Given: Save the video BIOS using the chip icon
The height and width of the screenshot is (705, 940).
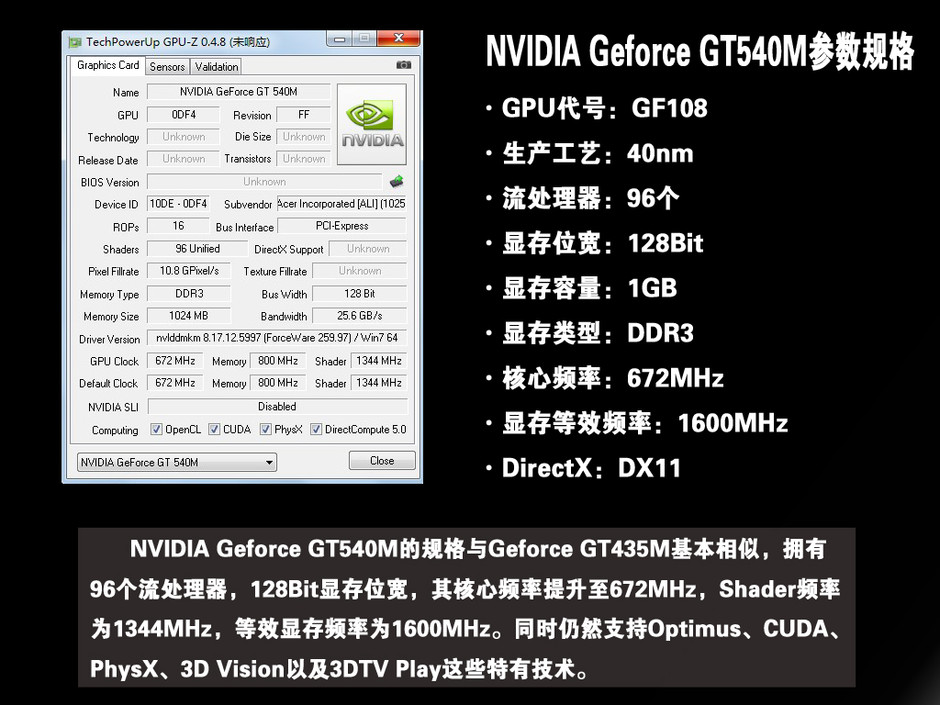Looking at the screenshot, I should tap(396, 180).
